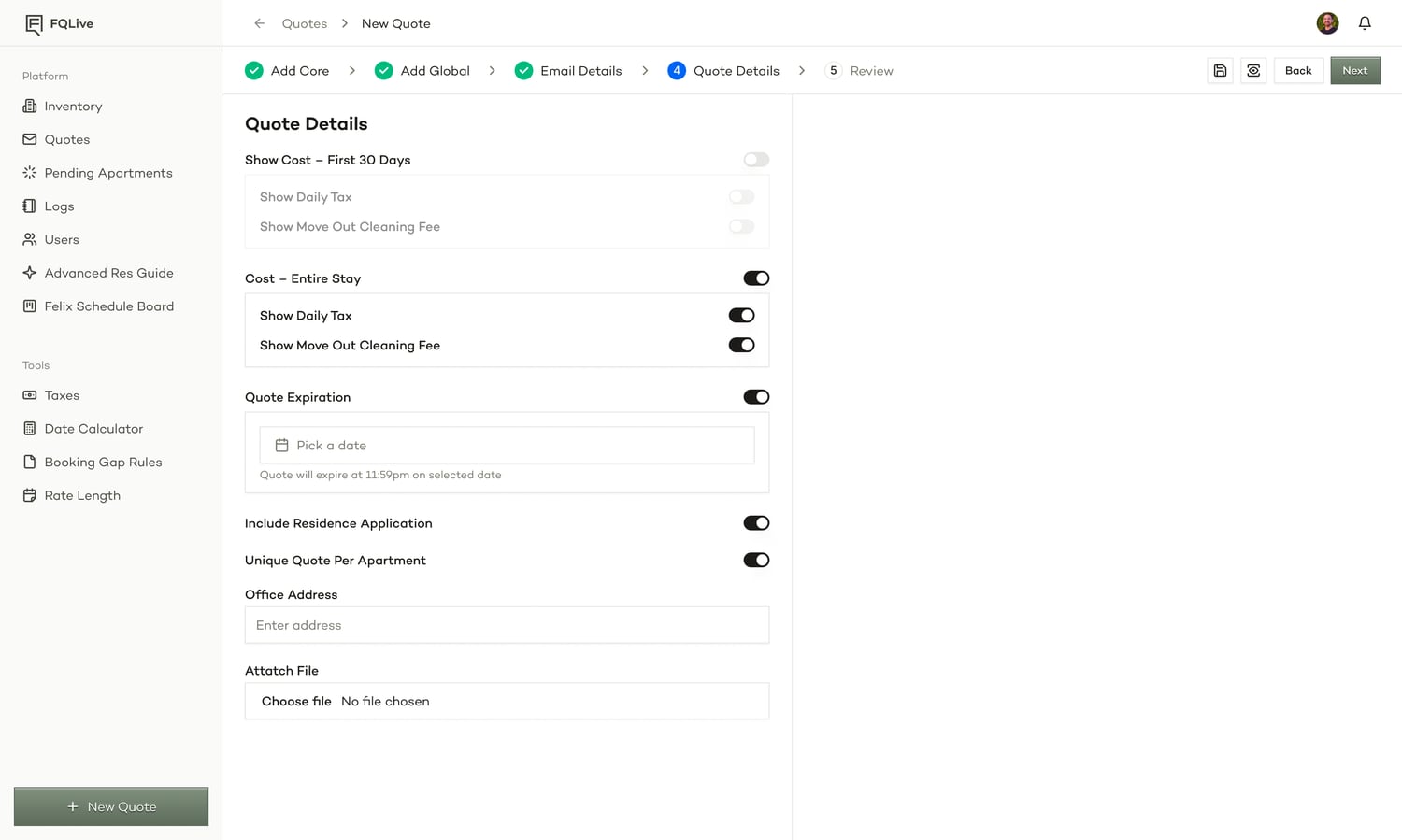Click the back arrow beside Quotes breadcrumb
This screenshot has width=1402, height=840.
[260, 23]
